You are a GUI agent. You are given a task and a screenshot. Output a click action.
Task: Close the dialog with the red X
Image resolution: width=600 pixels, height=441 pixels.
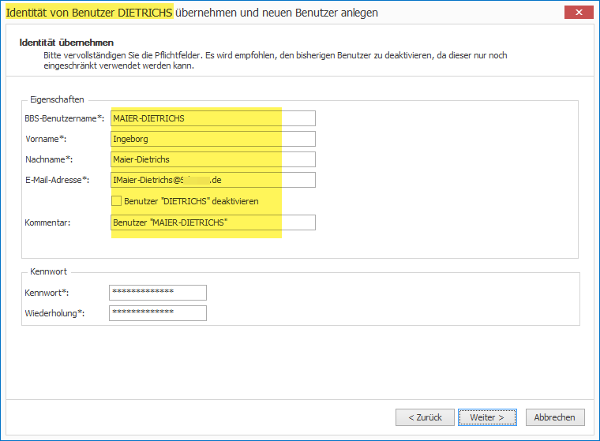[579, 13]
